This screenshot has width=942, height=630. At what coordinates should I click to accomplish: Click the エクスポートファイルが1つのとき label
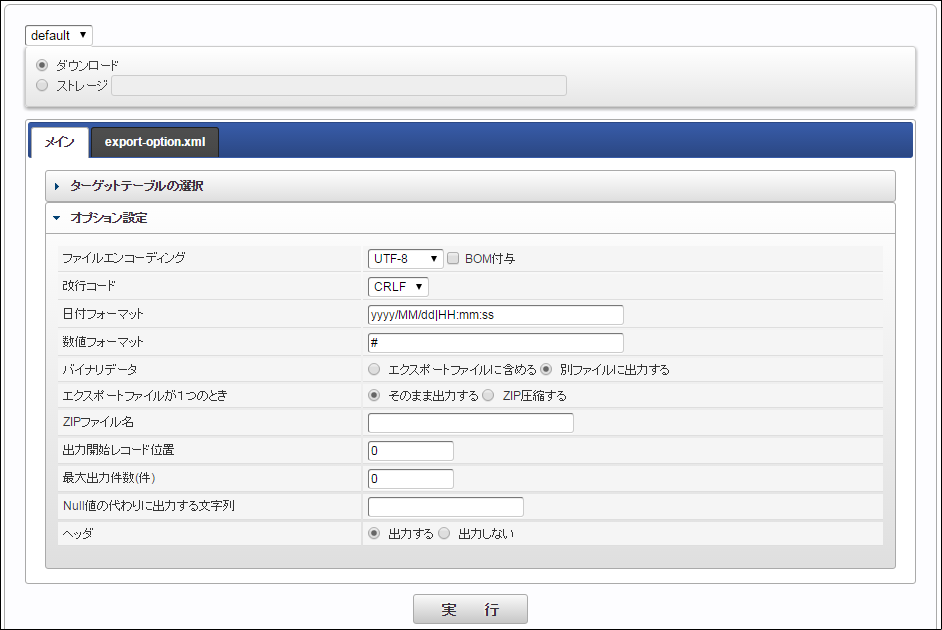coord(145,396)
